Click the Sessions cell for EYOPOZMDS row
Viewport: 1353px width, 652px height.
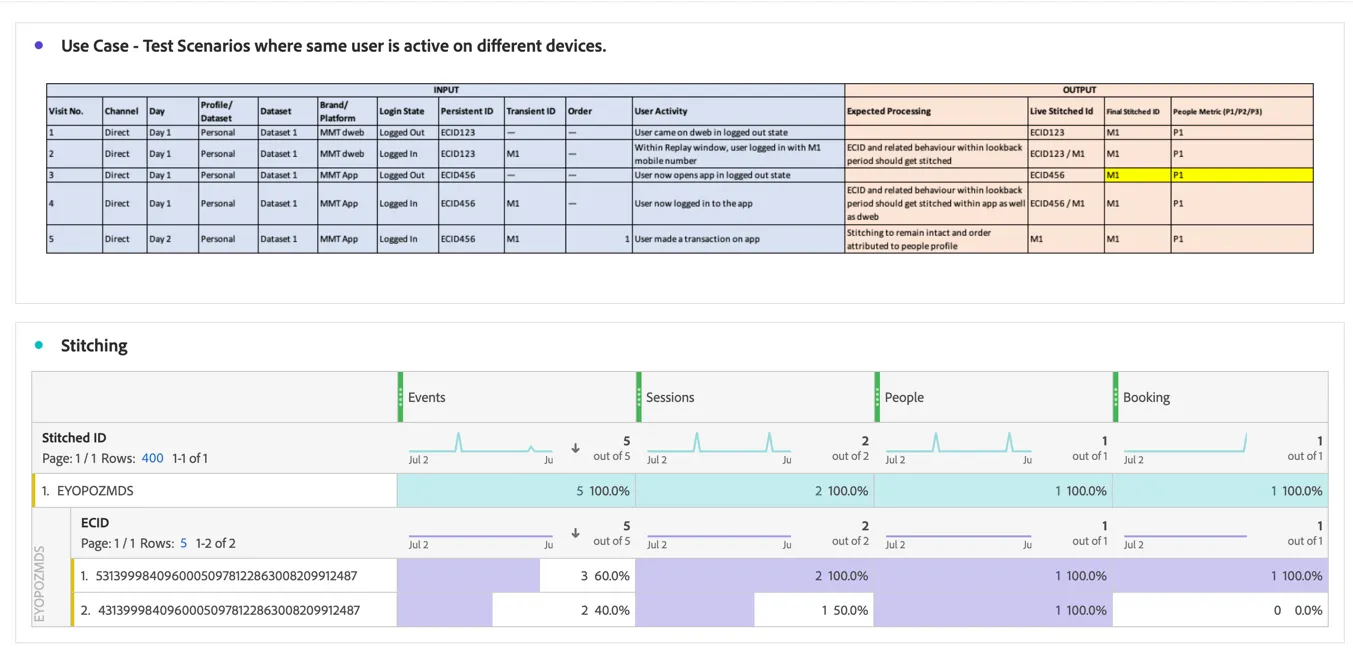coord(755,491)
